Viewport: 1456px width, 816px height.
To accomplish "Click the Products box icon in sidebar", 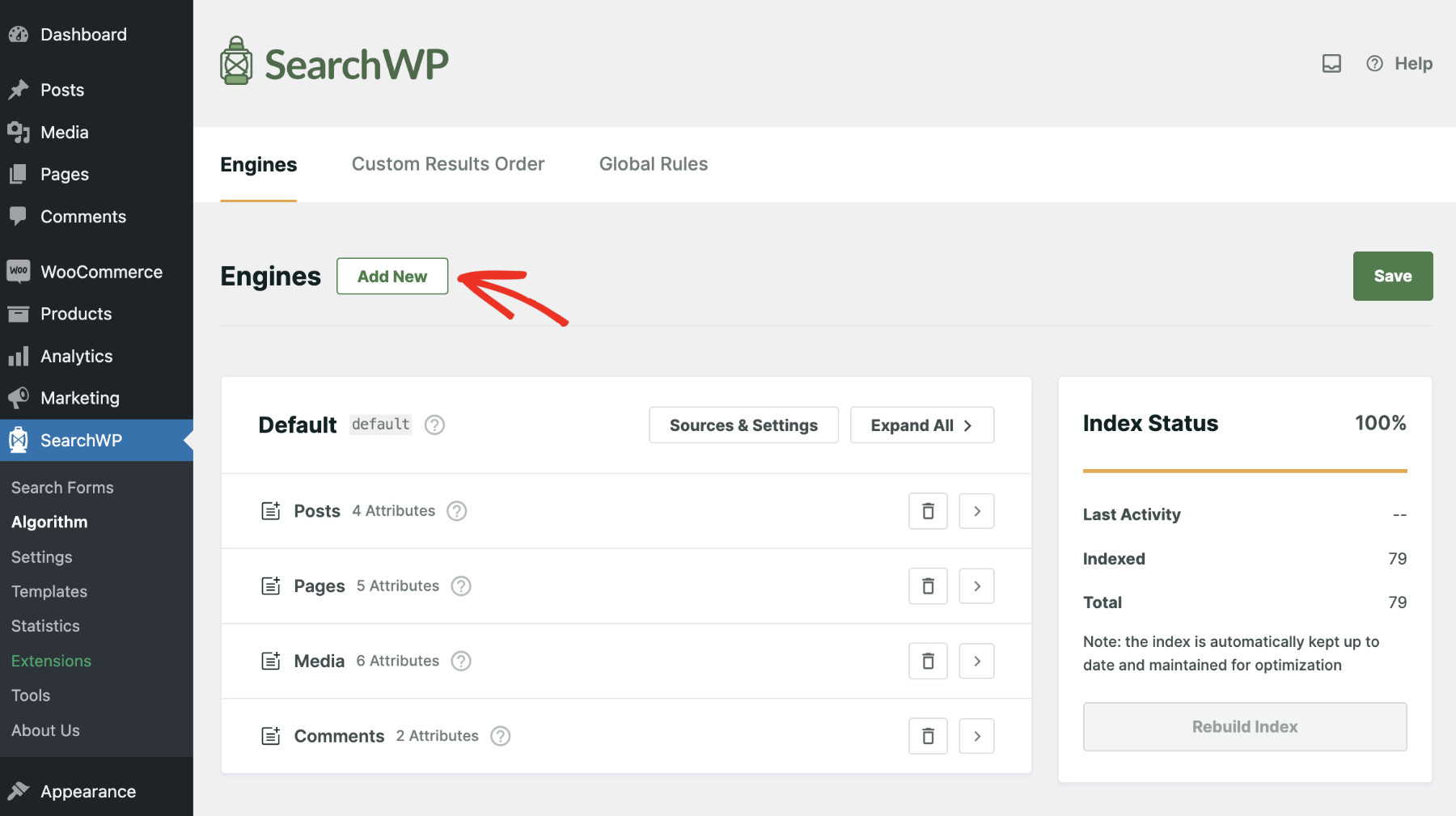I will pyautogui.click(x=19, y=314).
